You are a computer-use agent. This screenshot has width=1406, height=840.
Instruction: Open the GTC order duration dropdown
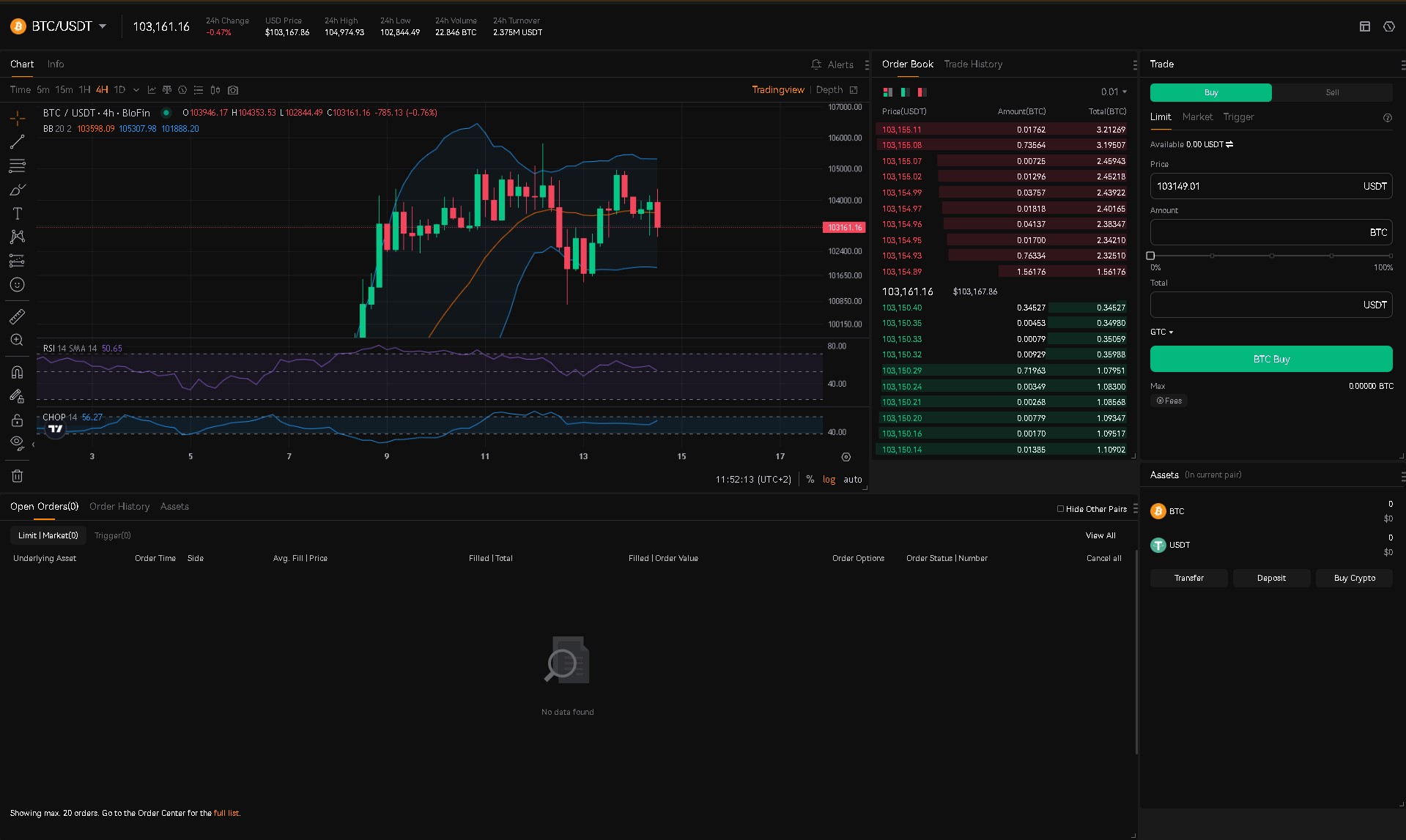point(1161,332)
